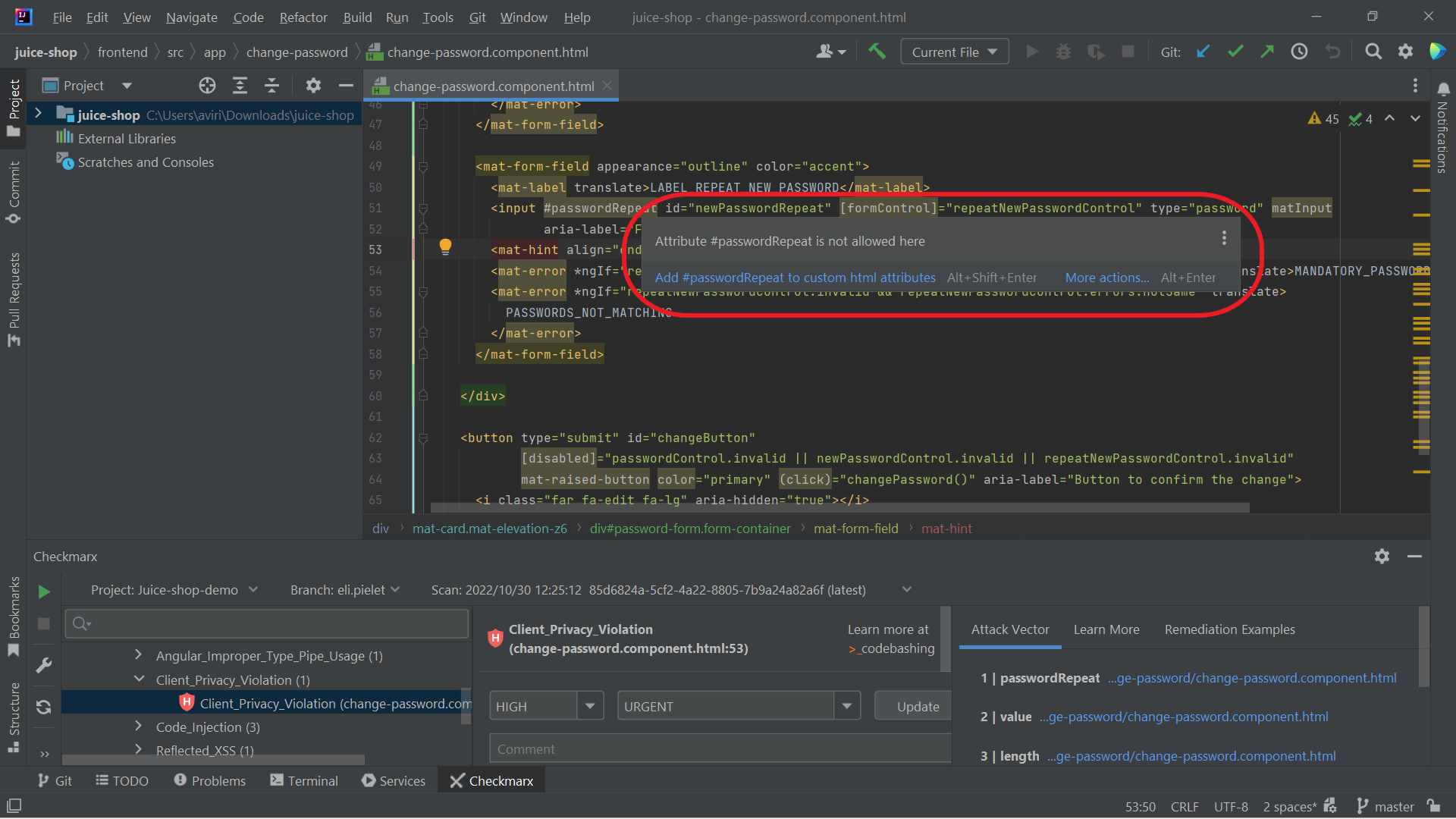1456x819 pixels.
Task: Click Expand All icon in Project panel
Action: [240, 86]
